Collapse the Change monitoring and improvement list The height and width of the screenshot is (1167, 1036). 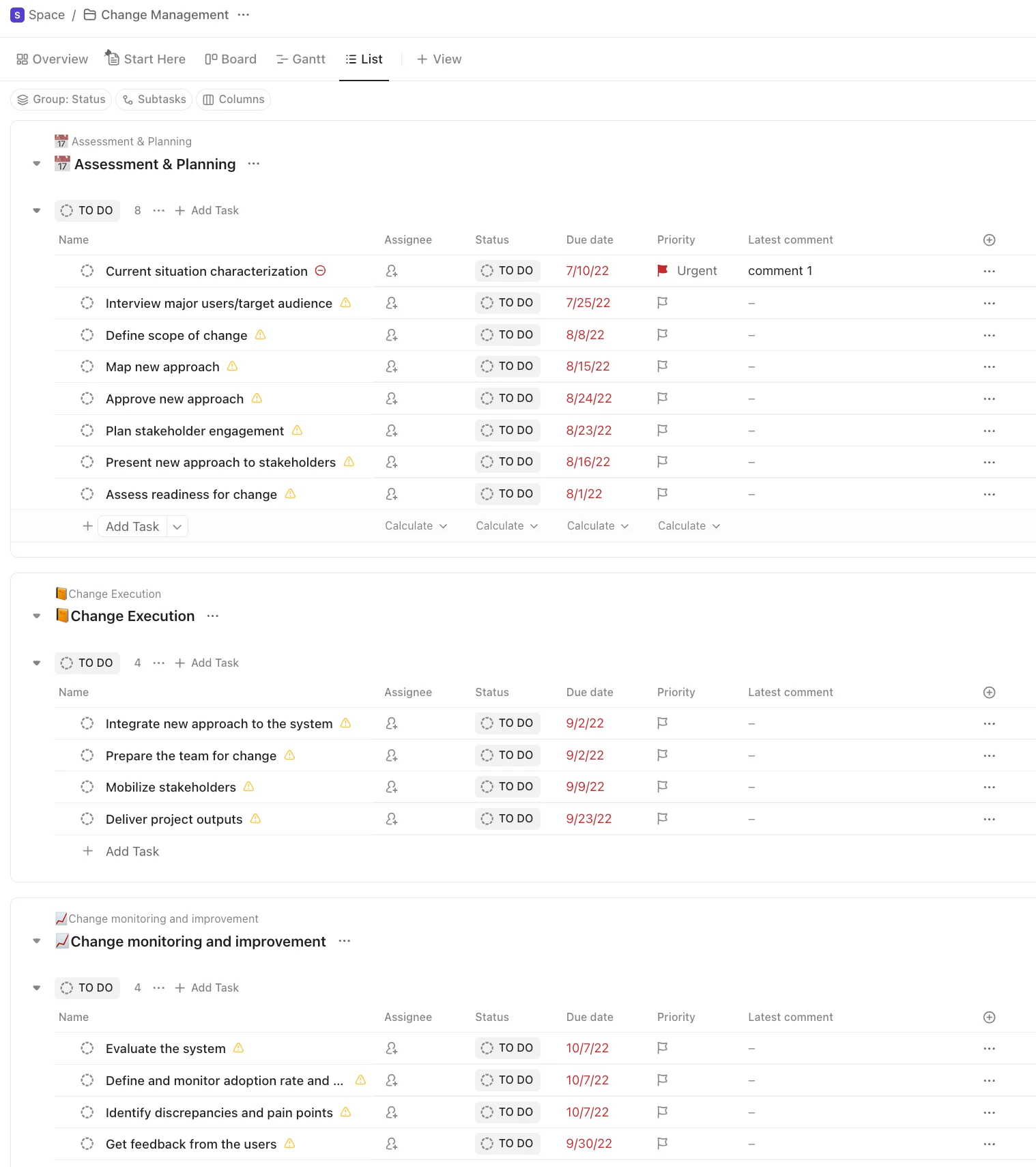tap(37, 941)
